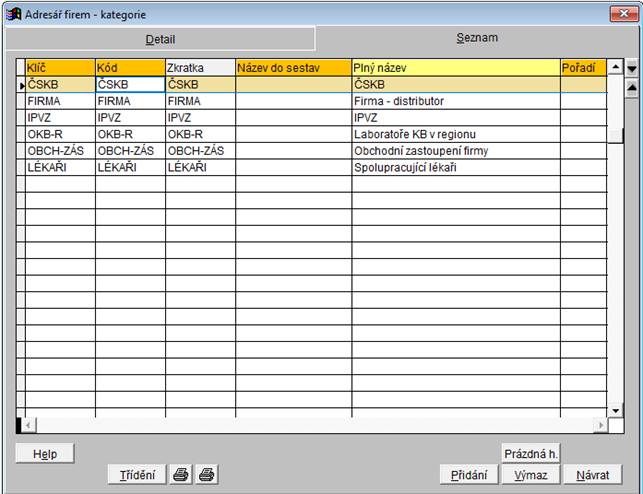Click the application icon in title bar
643x494 pixels.
[x=14, y=13]
